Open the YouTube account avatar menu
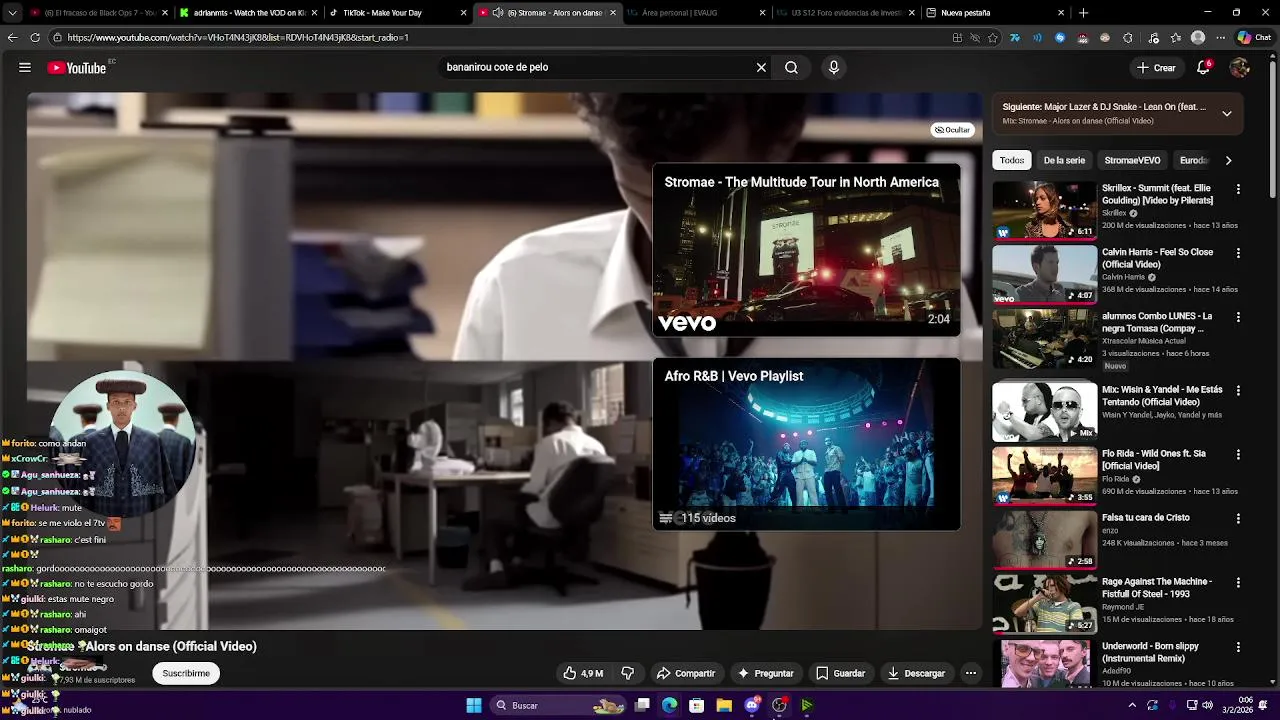The image size is (1280, 720). (x=1240, y=68)
